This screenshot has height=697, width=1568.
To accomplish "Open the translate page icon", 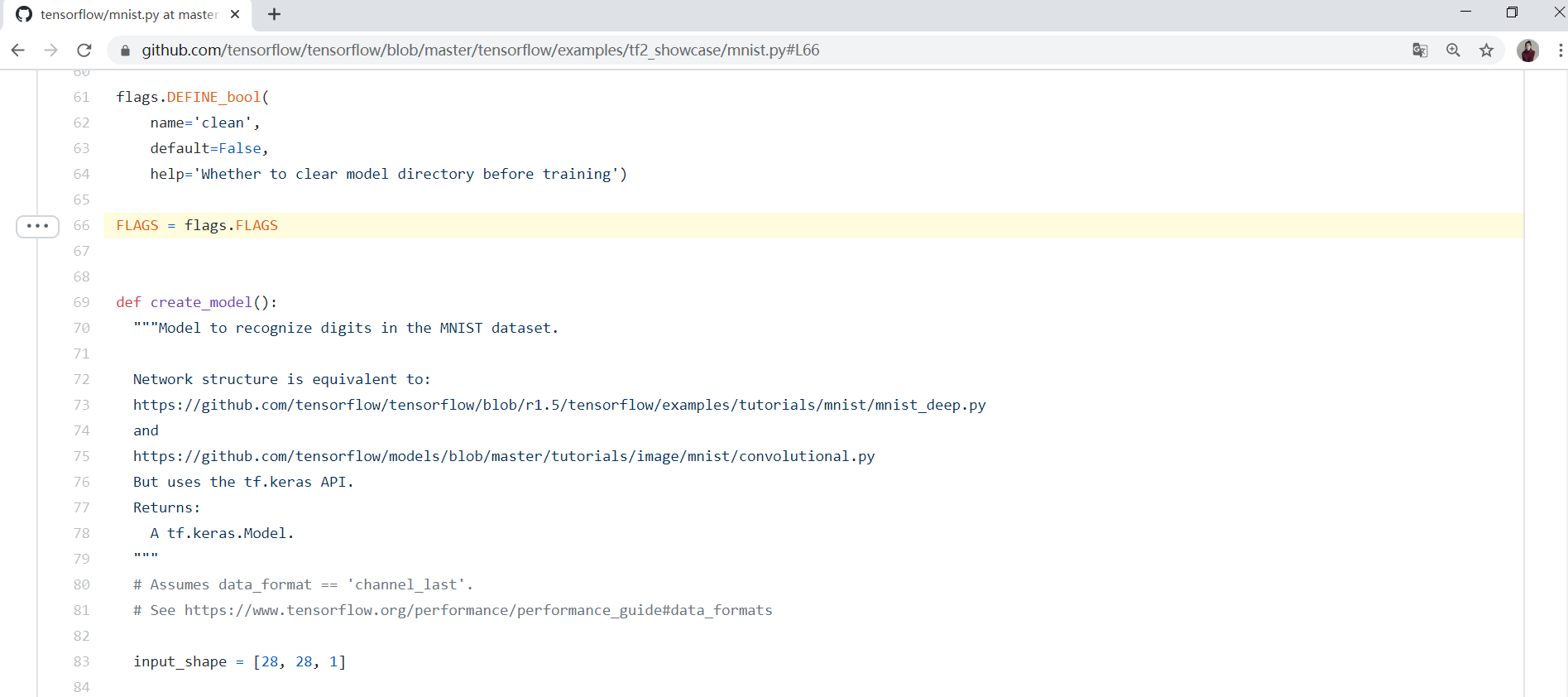I will [1420, 50].
